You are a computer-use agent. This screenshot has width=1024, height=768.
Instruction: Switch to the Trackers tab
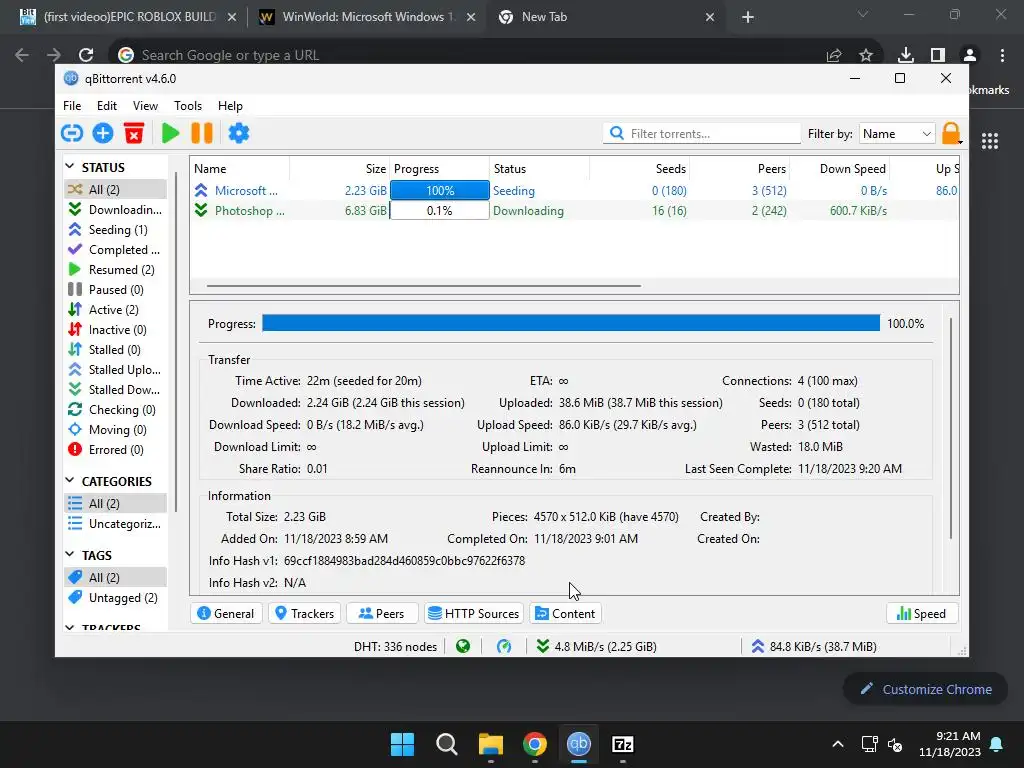304,613
